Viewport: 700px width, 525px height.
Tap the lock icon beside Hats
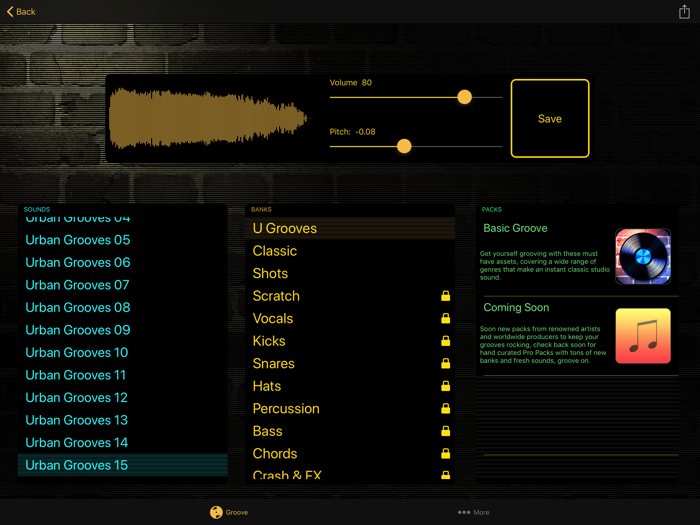click(446, 386)
